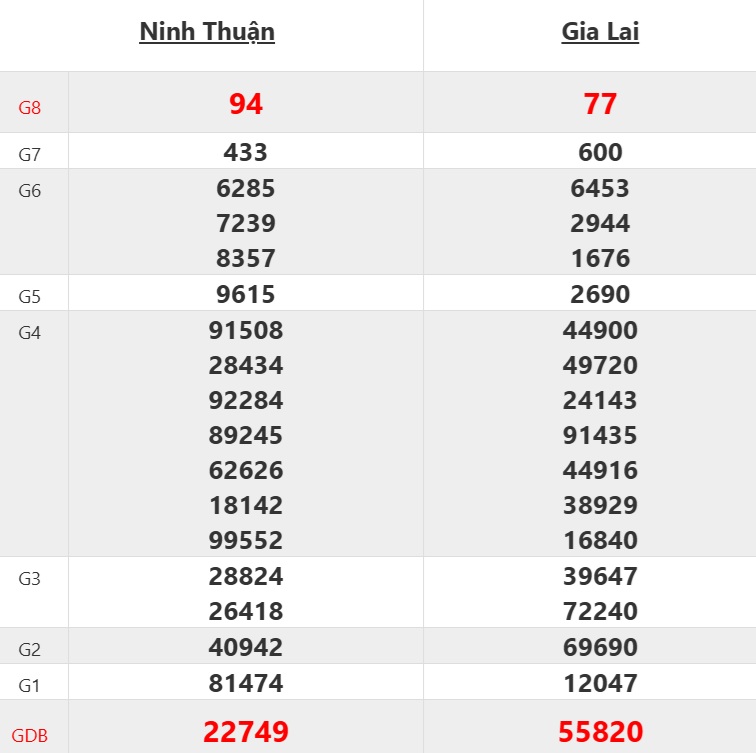Select the G3 row label

tap(30, 579)
